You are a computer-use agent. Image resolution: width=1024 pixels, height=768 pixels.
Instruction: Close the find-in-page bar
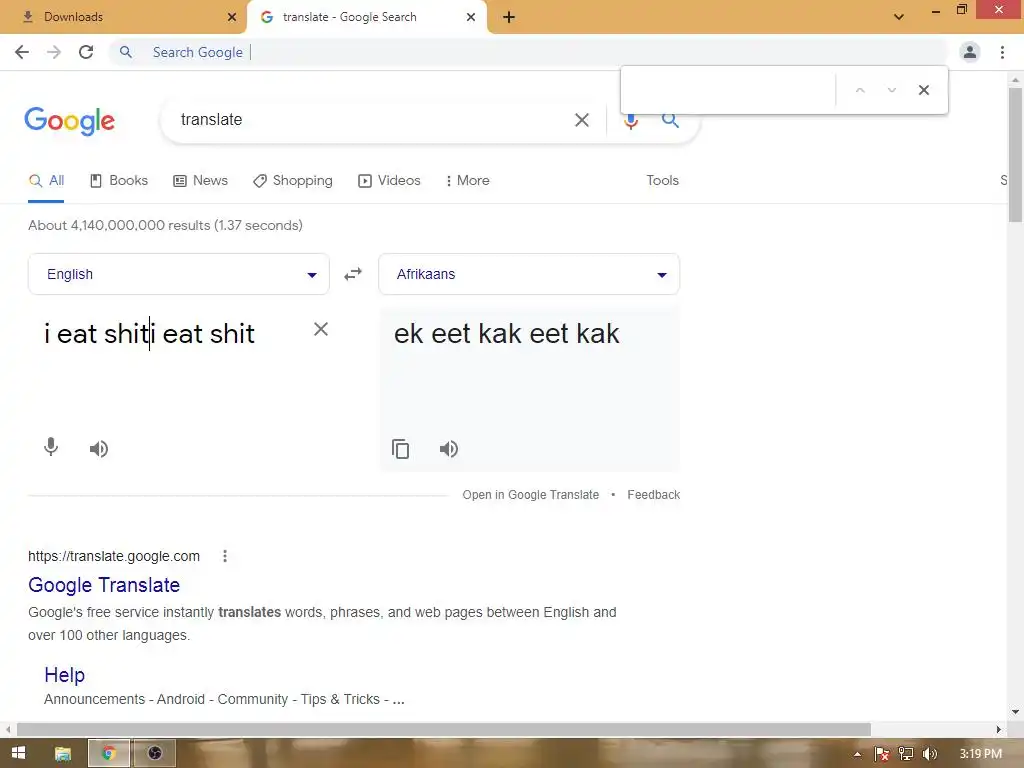point(923,90)
